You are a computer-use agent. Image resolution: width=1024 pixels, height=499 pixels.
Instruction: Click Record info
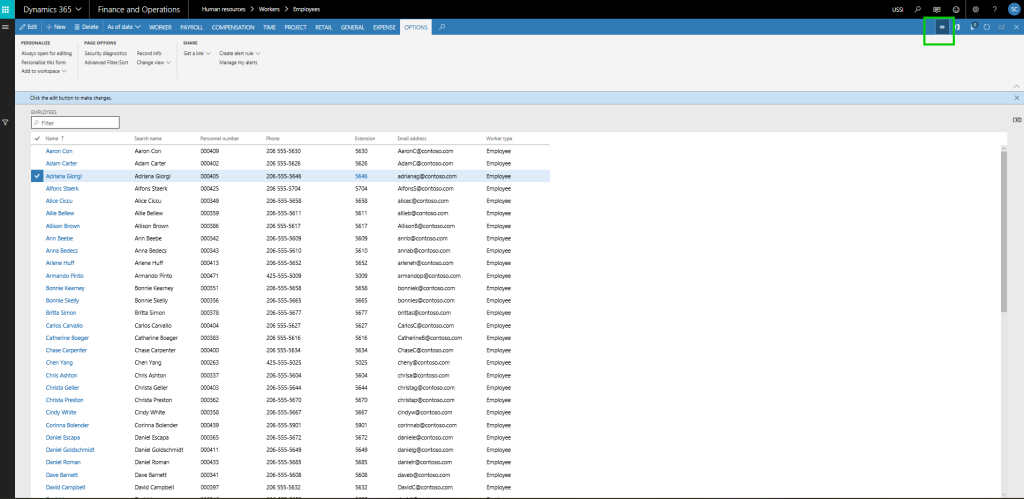point(149,53)
